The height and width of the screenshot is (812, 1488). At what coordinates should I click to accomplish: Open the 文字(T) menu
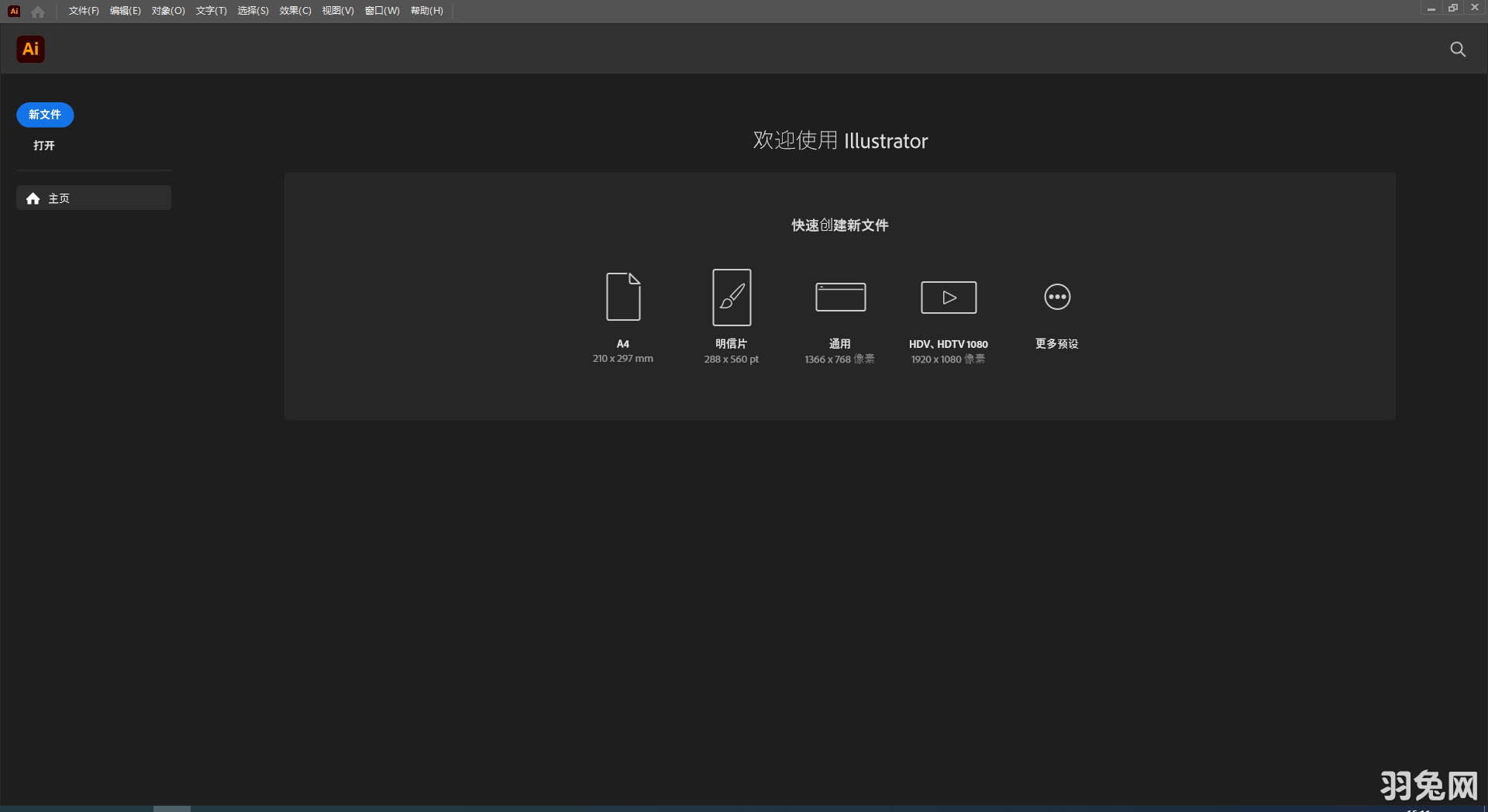click(x=211, y=11)
